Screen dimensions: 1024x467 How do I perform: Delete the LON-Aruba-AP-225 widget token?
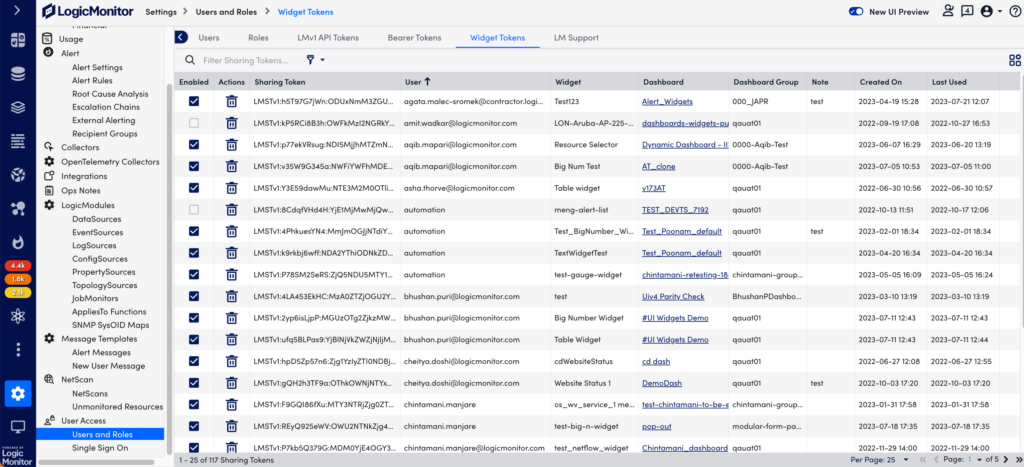pos(231,123)
